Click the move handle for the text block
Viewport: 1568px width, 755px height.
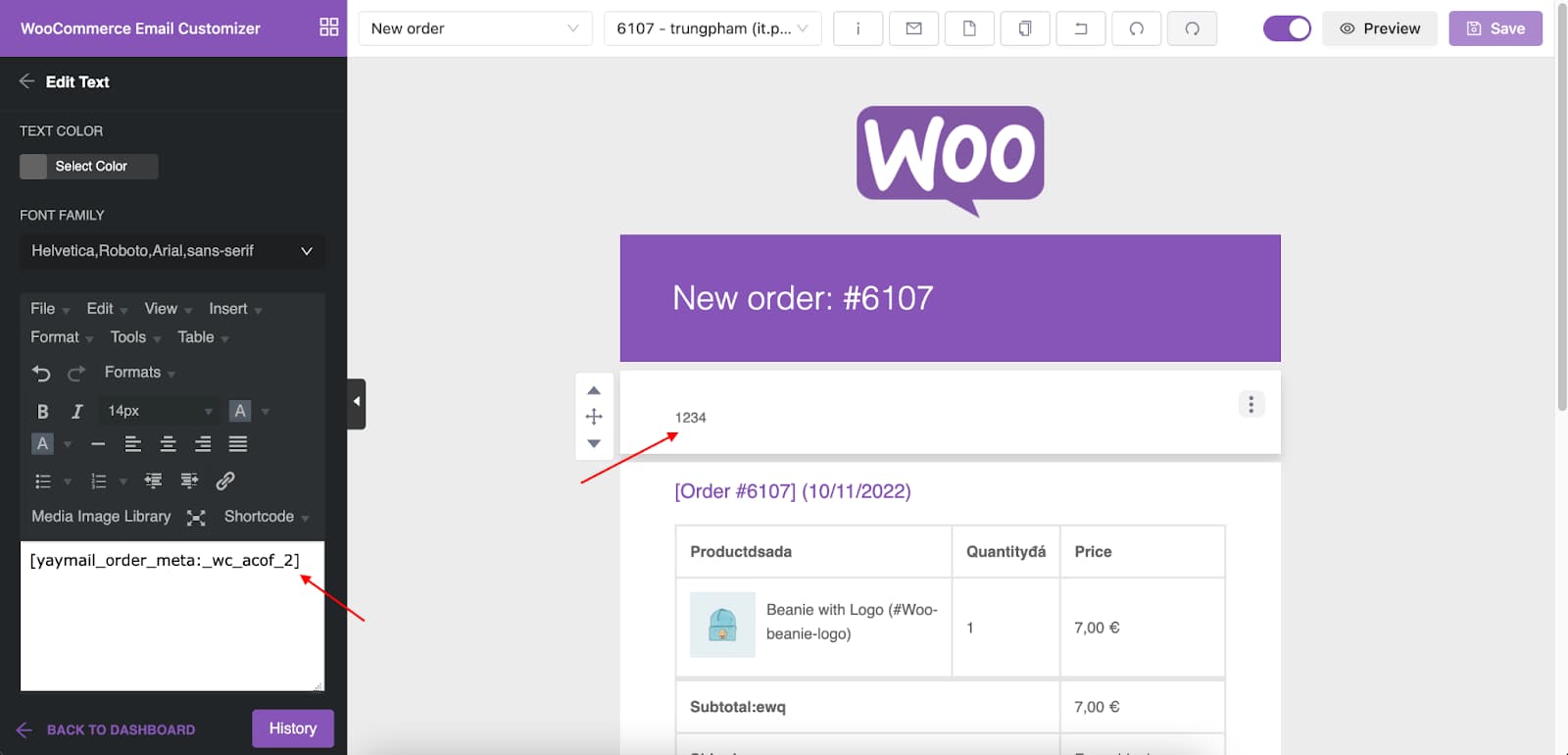click(594, 417)
